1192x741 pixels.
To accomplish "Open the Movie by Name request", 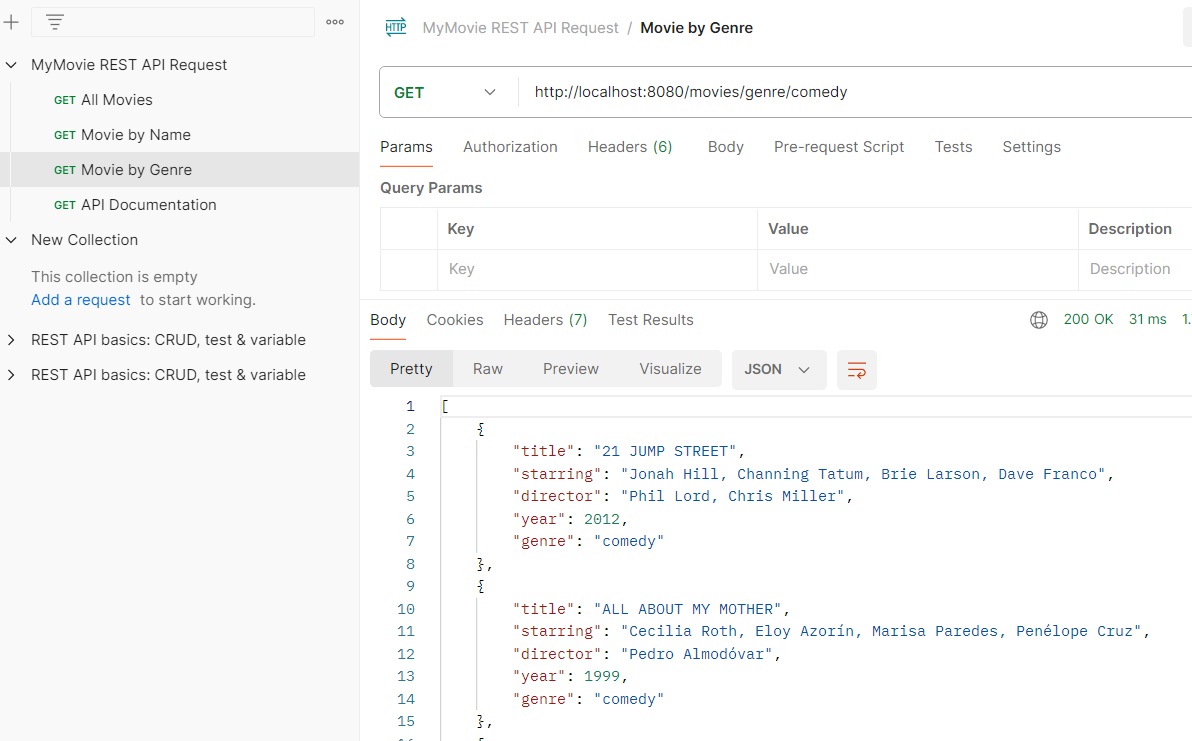I will click(179, 135).
